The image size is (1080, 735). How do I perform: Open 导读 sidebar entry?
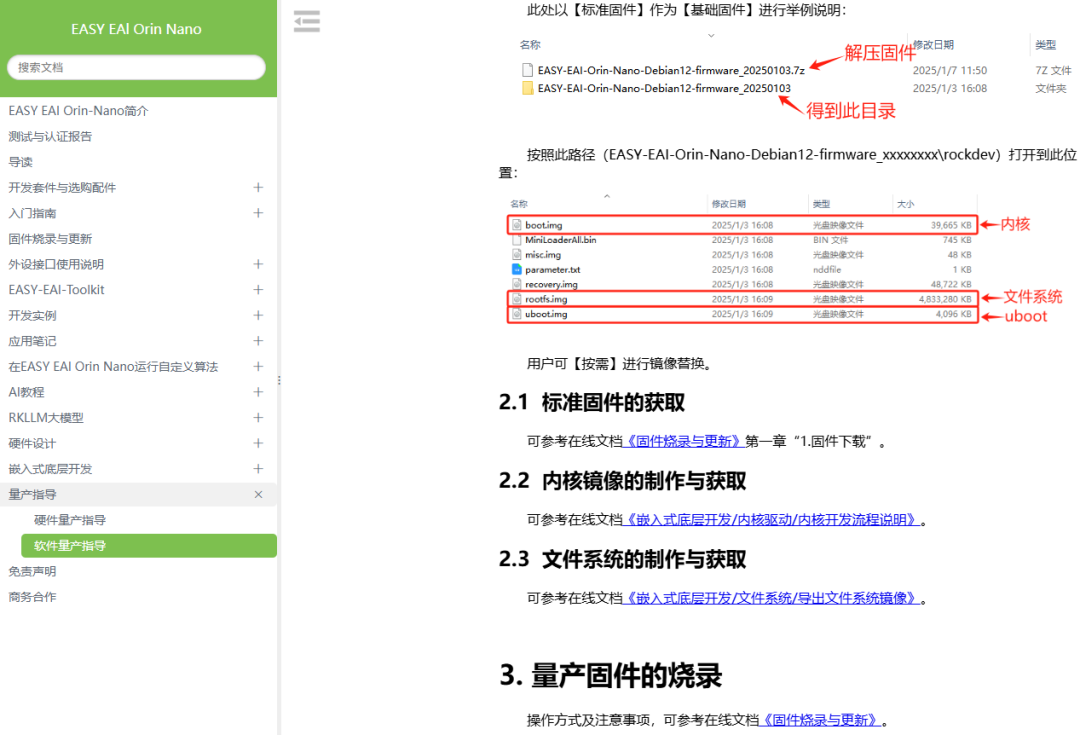point(21,162)
